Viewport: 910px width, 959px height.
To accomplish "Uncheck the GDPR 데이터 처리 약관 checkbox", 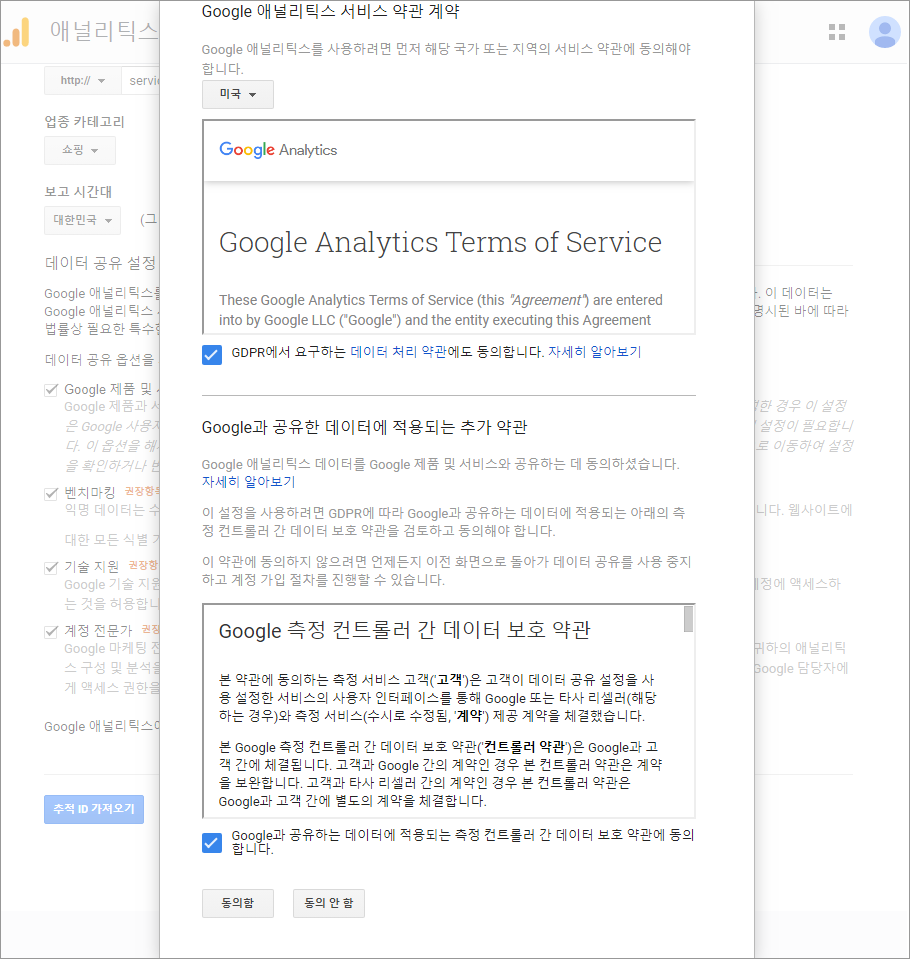I will tap(212, 355).
